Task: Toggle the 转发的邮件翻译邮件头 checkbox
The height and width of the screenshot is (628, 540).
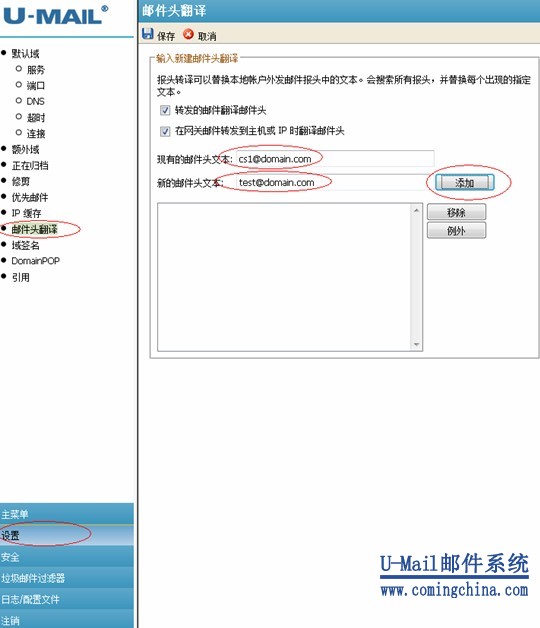Action: coord(165,110)
